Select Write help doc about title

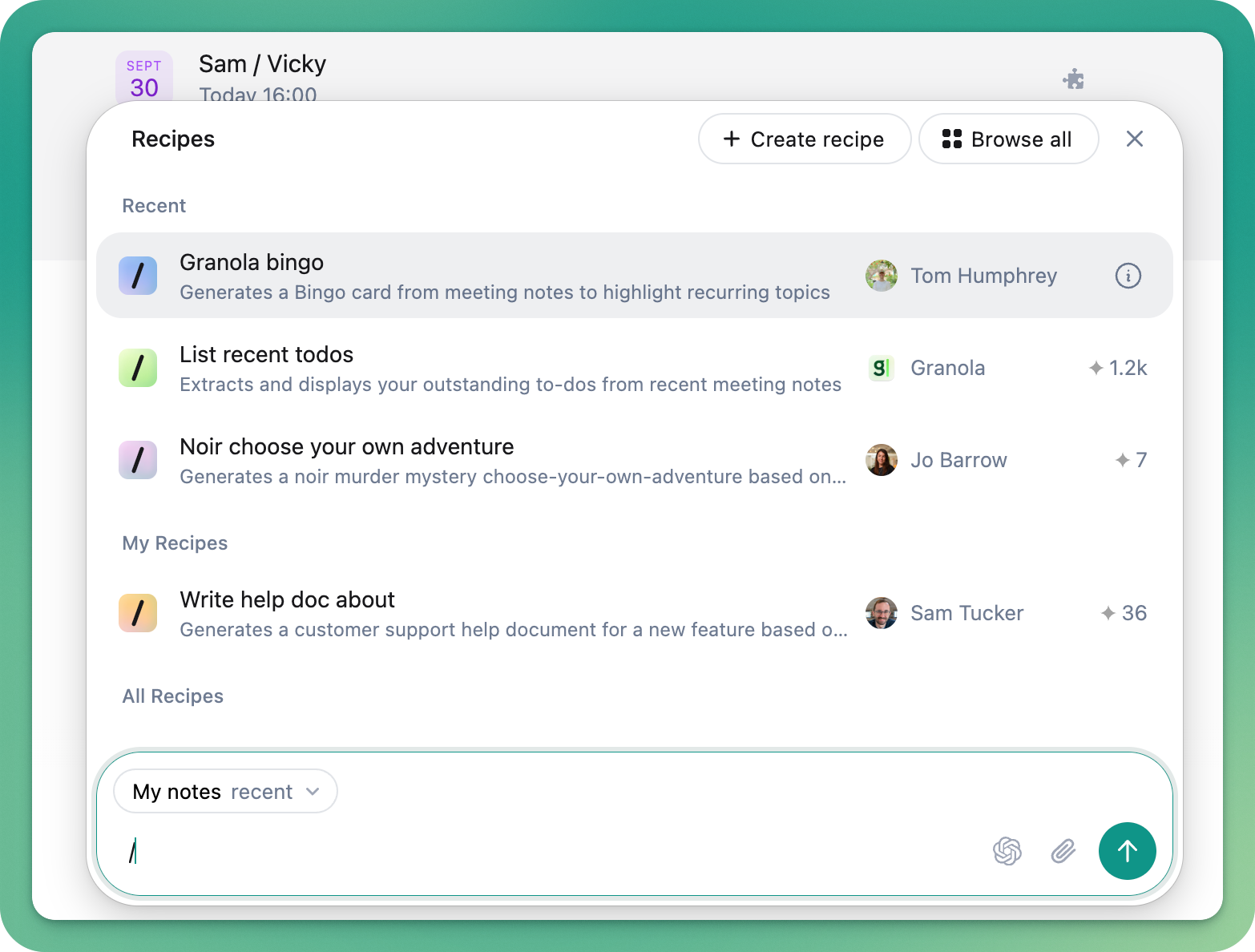(x=287, y=599)
